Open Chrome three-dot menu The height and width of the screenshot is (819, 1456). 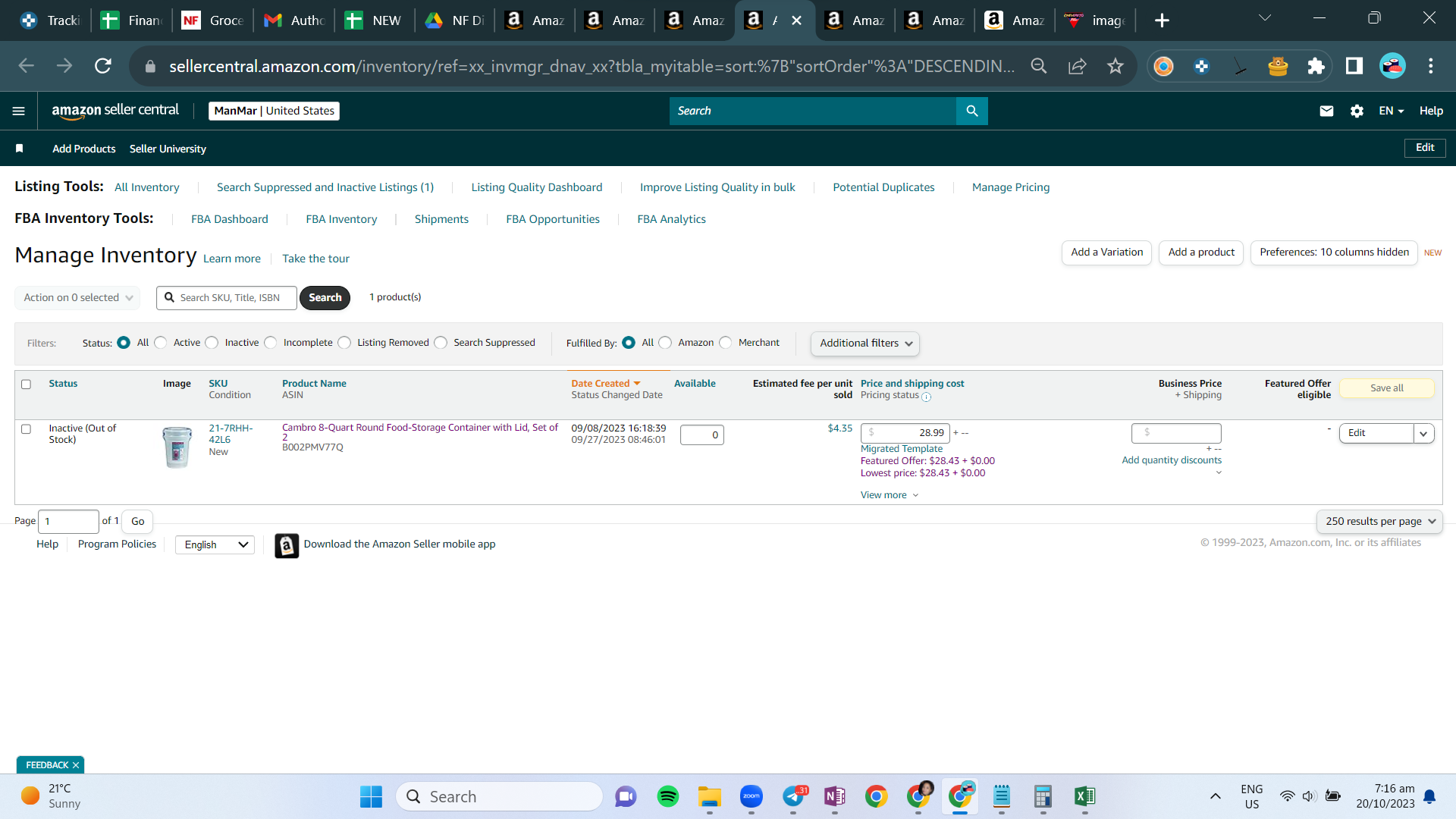click(x=1430, y=66)
